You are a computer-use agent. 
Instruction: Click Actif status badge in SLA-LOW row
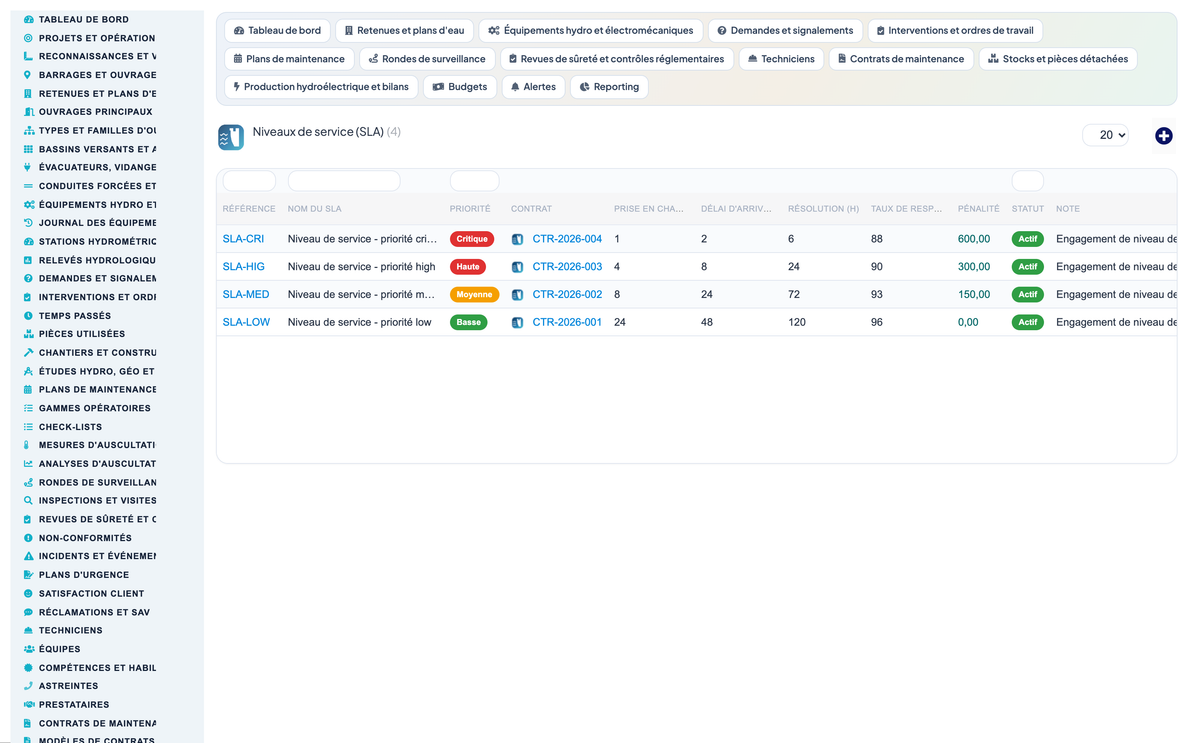pos(1028,323)
